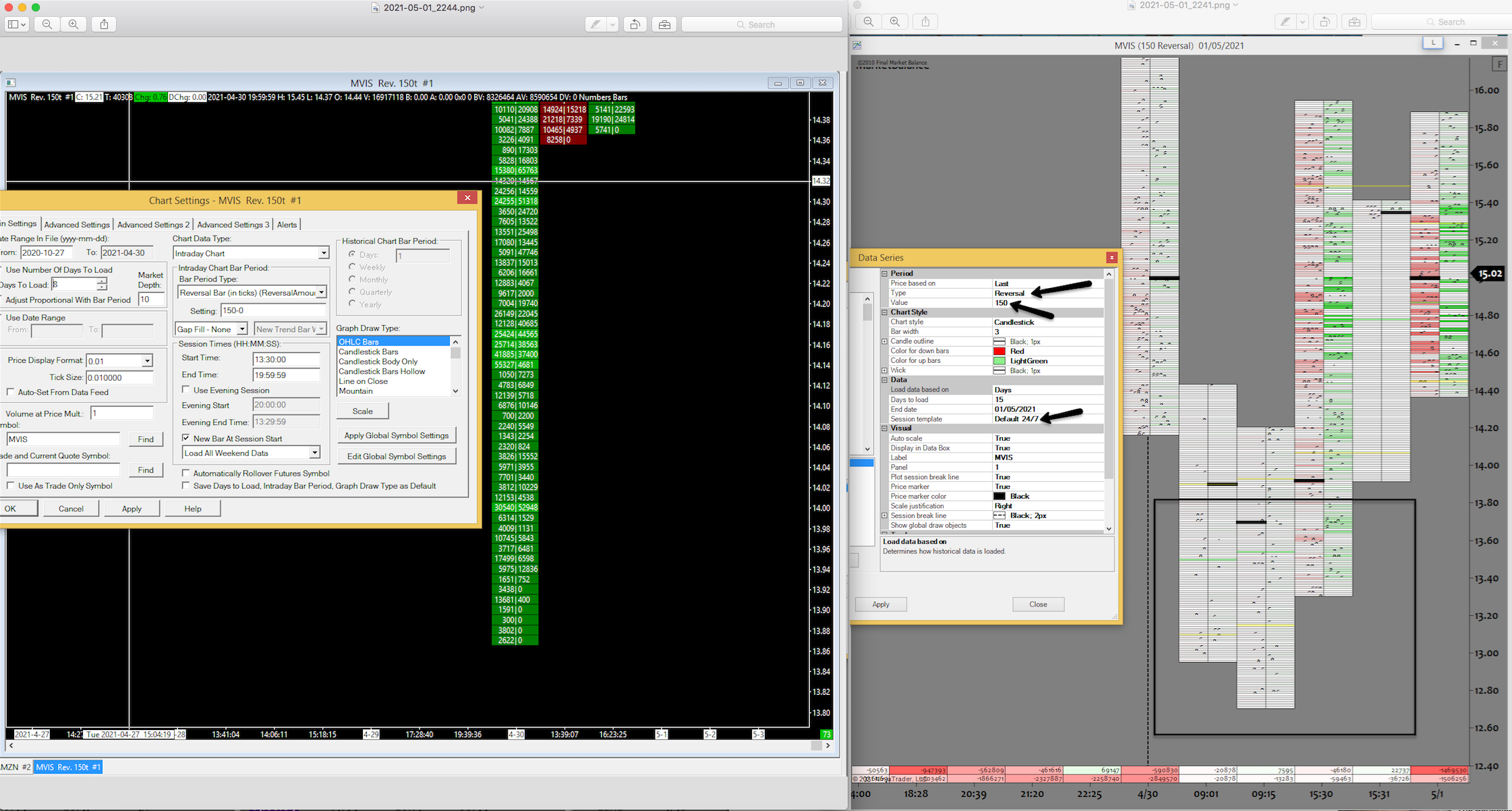This screenshot has height=811, width=1512.
Task: Enable Automatically Rollover Futures Symbol checkbox
Action: 186,473
